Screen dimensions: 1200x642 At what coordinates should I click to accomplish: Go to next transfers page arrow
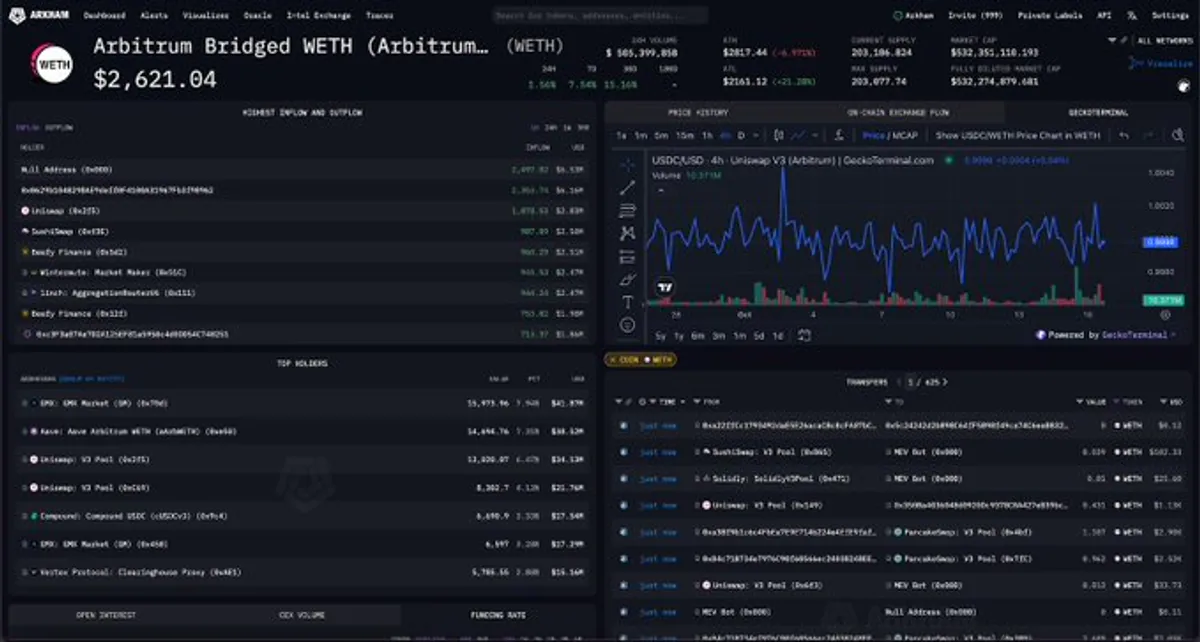[x=945, y=382]
